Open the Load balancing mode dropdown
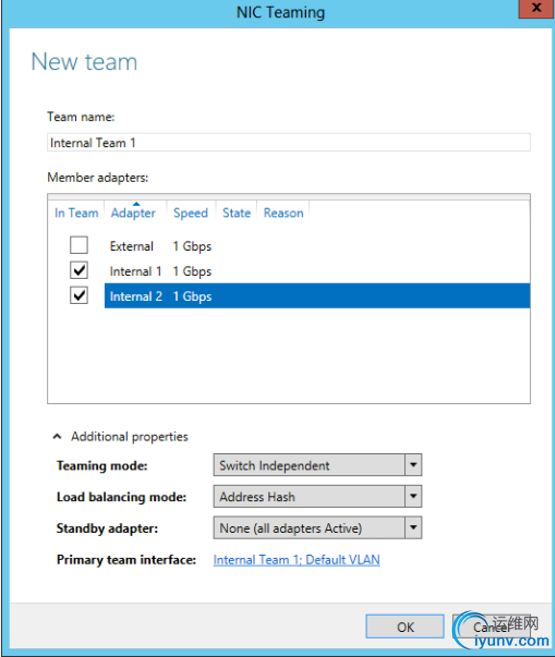Screen dimensions: 555x657 [x=318, y=497]
